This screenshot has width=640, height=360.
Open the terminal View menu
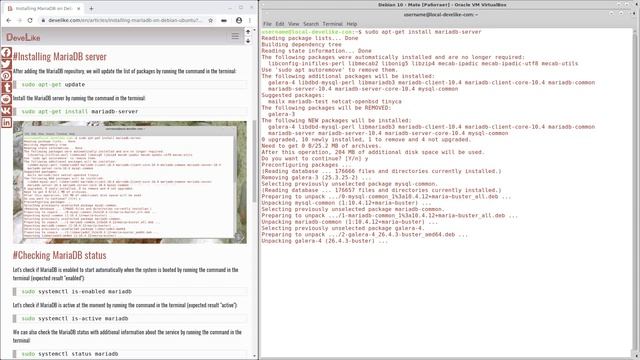coord(293,24)
